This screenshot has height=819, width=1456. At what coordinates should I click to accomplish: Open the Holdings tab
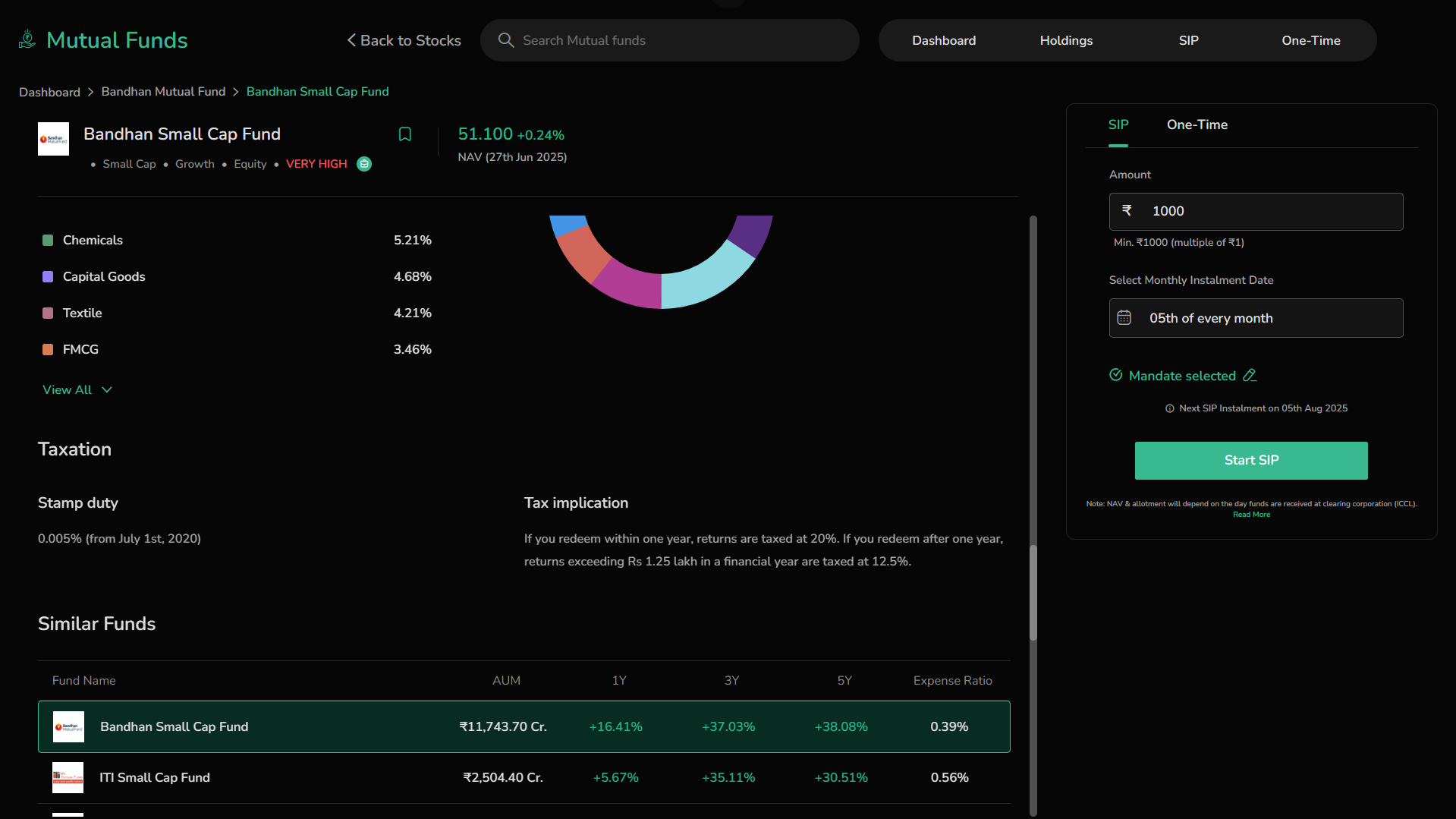[1066, 40]
